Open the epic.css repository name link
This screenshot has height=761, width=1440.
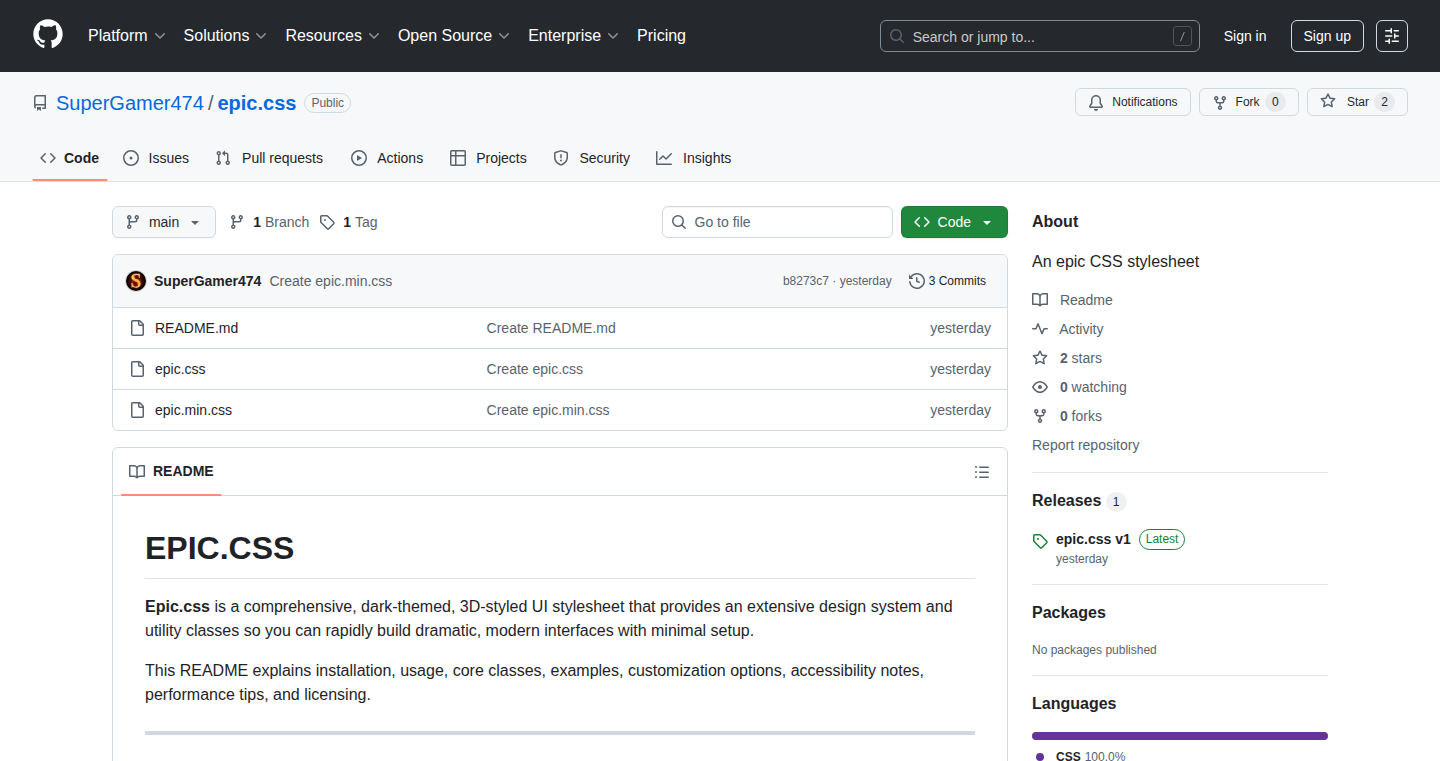[257, 103]
